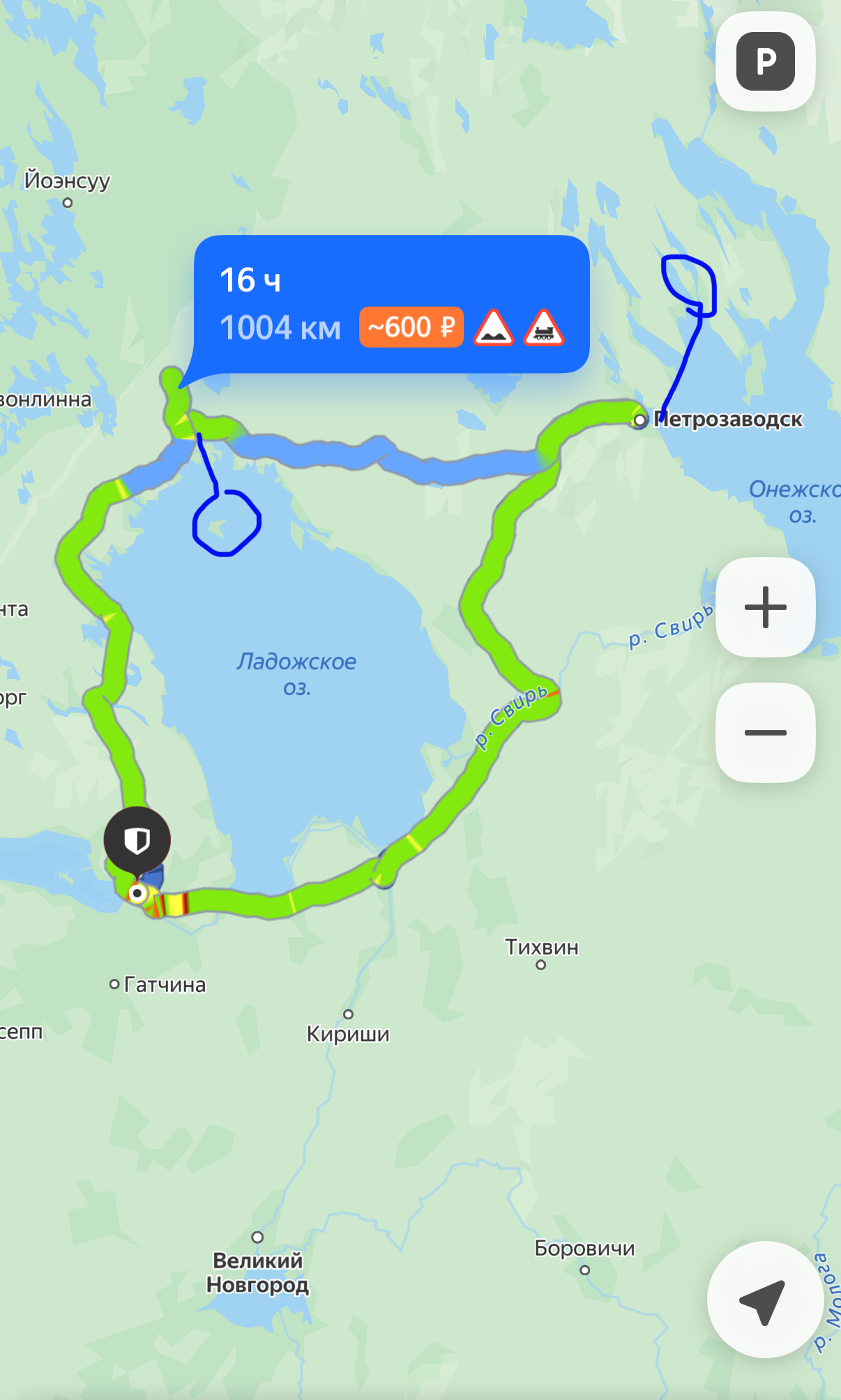Tap the parking P icon button

click(766, 61)
